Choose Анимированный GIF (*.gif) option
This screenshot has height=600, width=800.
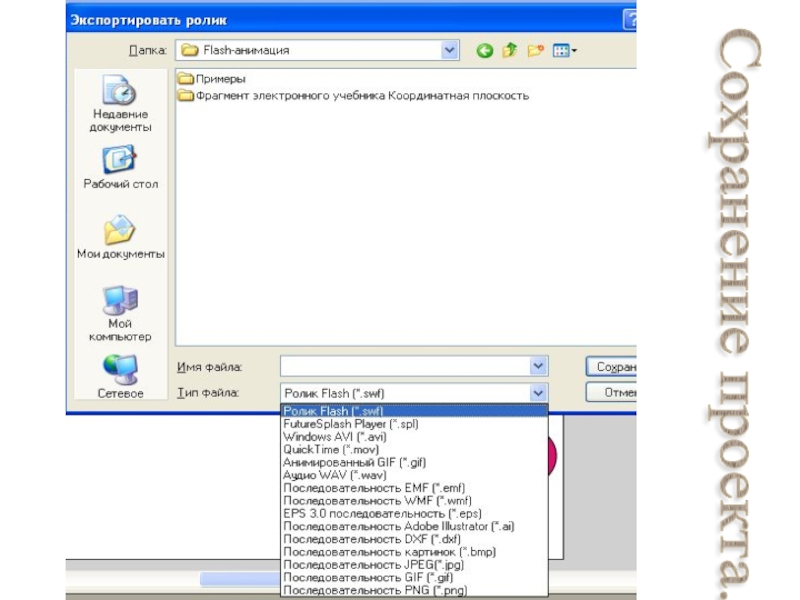[414, 462]
